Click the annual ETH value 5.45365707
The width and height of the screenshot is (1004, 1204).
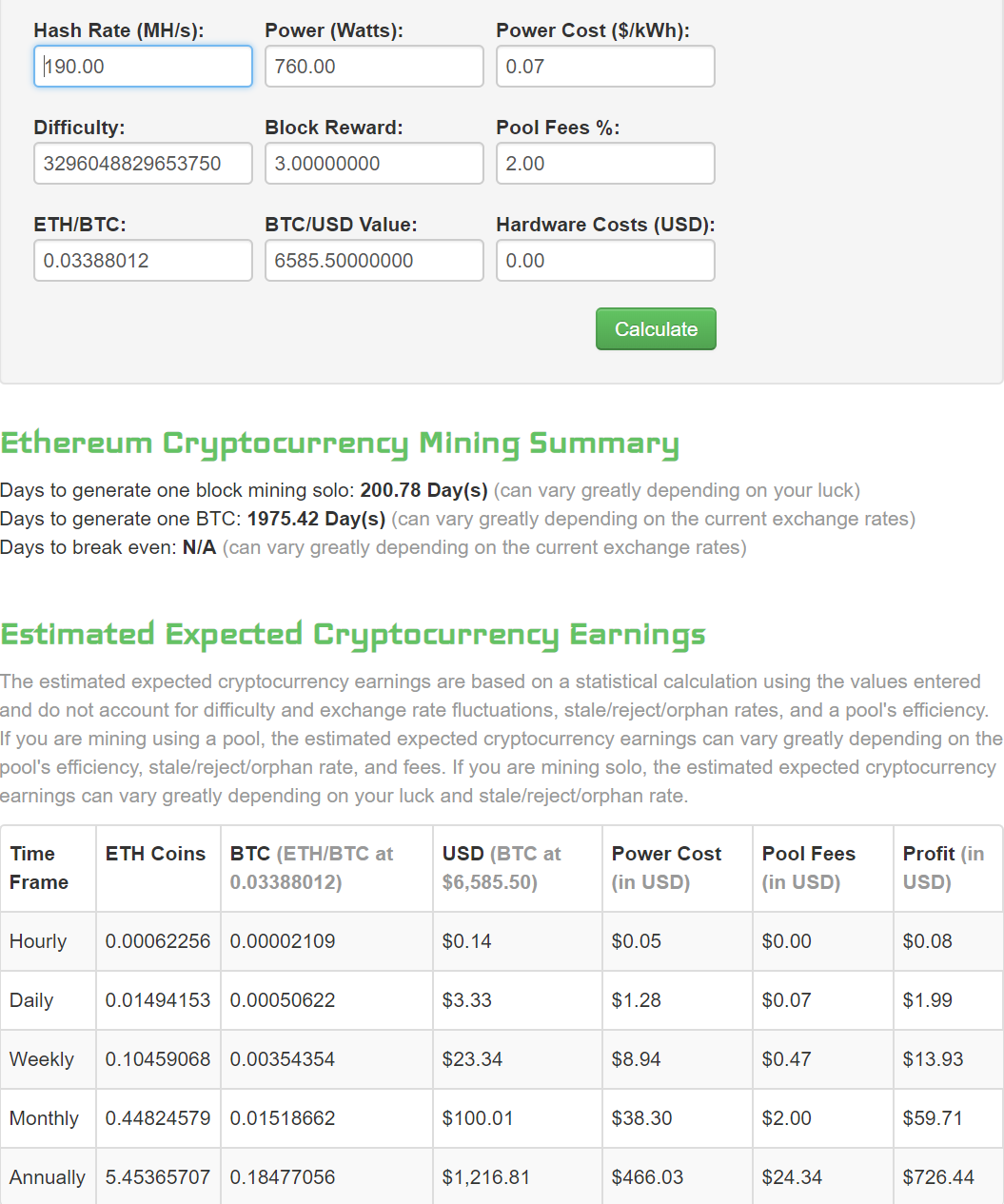[x=158, y=1177]
